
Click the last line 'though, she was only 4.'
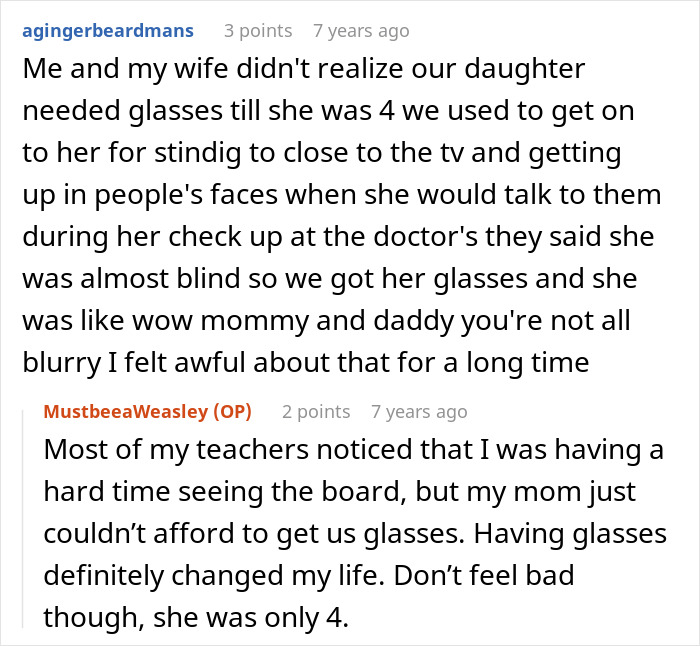(196, 618)
